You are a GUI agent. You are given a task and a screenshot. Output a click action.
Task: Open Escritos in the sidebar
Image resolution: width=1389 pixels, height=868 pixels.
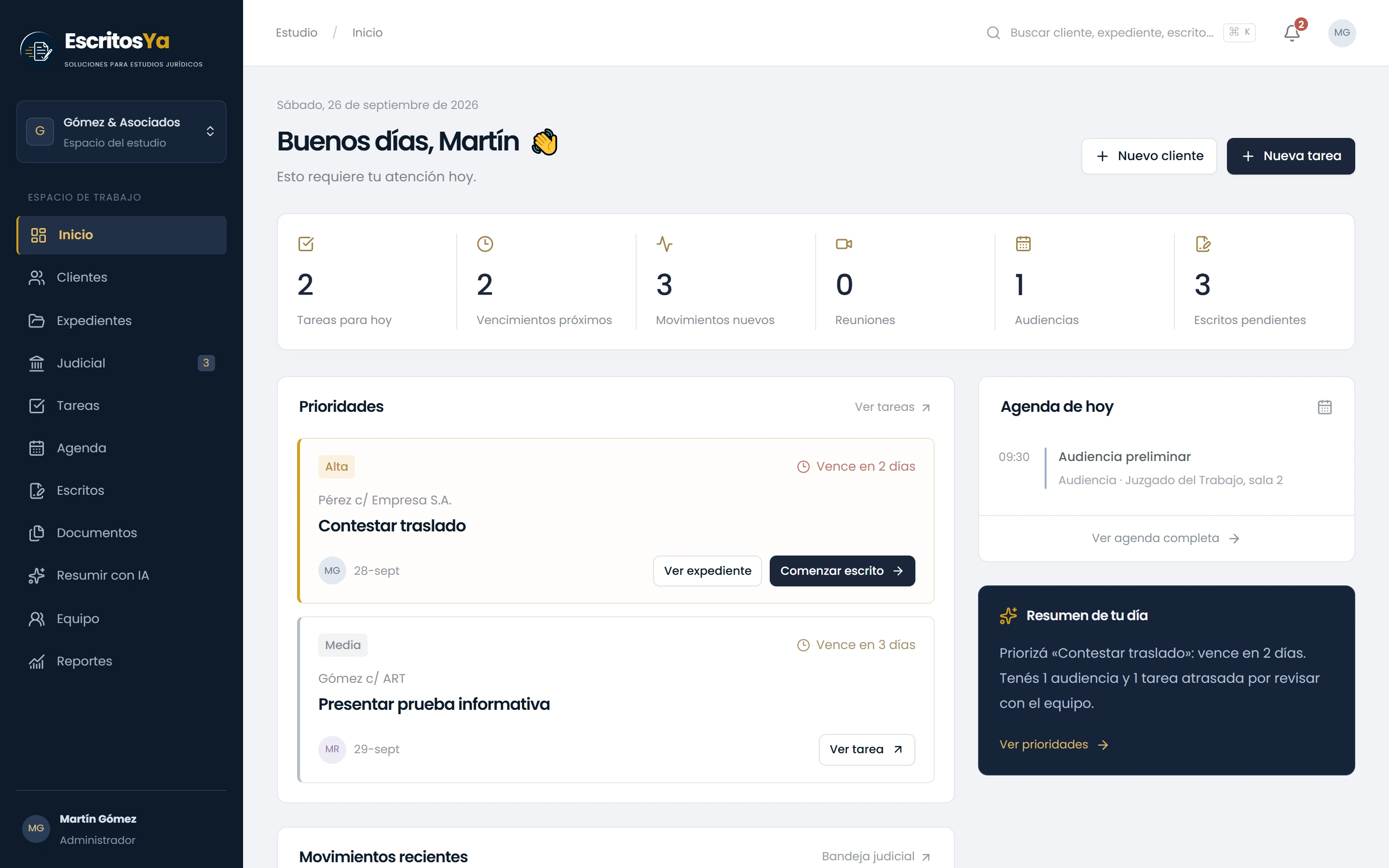click(121, 490)
